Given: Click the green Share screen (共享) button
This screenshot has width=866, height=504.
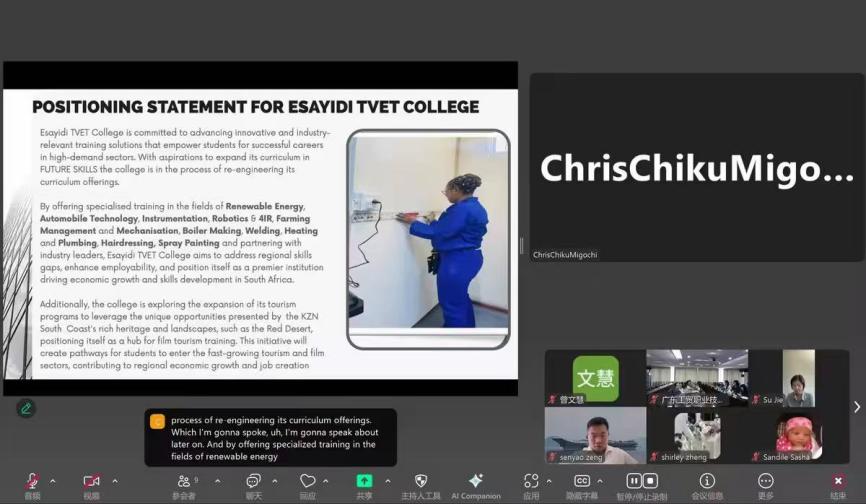Looking at the screenshot, I should point(364,481).
